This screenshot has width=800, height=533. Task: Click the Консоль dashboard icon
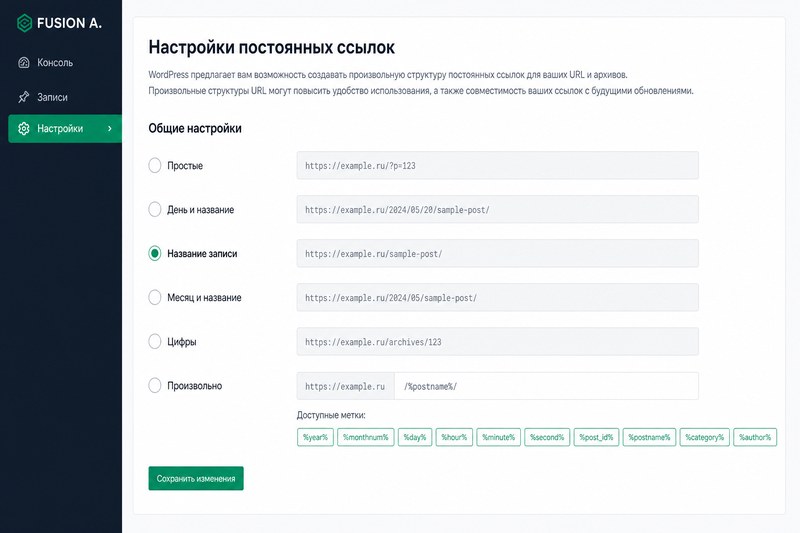(x=23, y=63)
